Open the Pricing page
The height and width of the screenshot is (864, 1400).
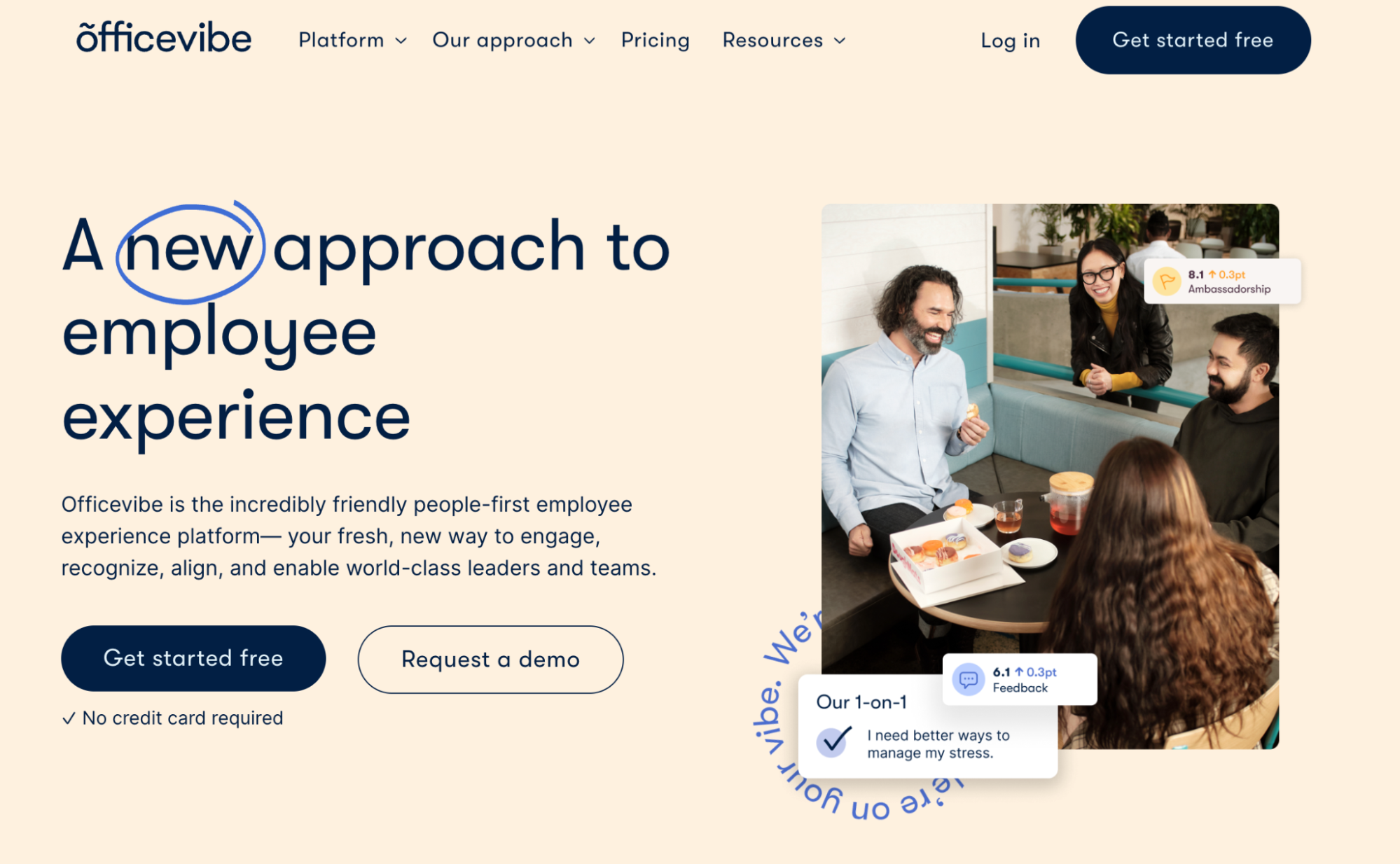(x=655, y=41)
